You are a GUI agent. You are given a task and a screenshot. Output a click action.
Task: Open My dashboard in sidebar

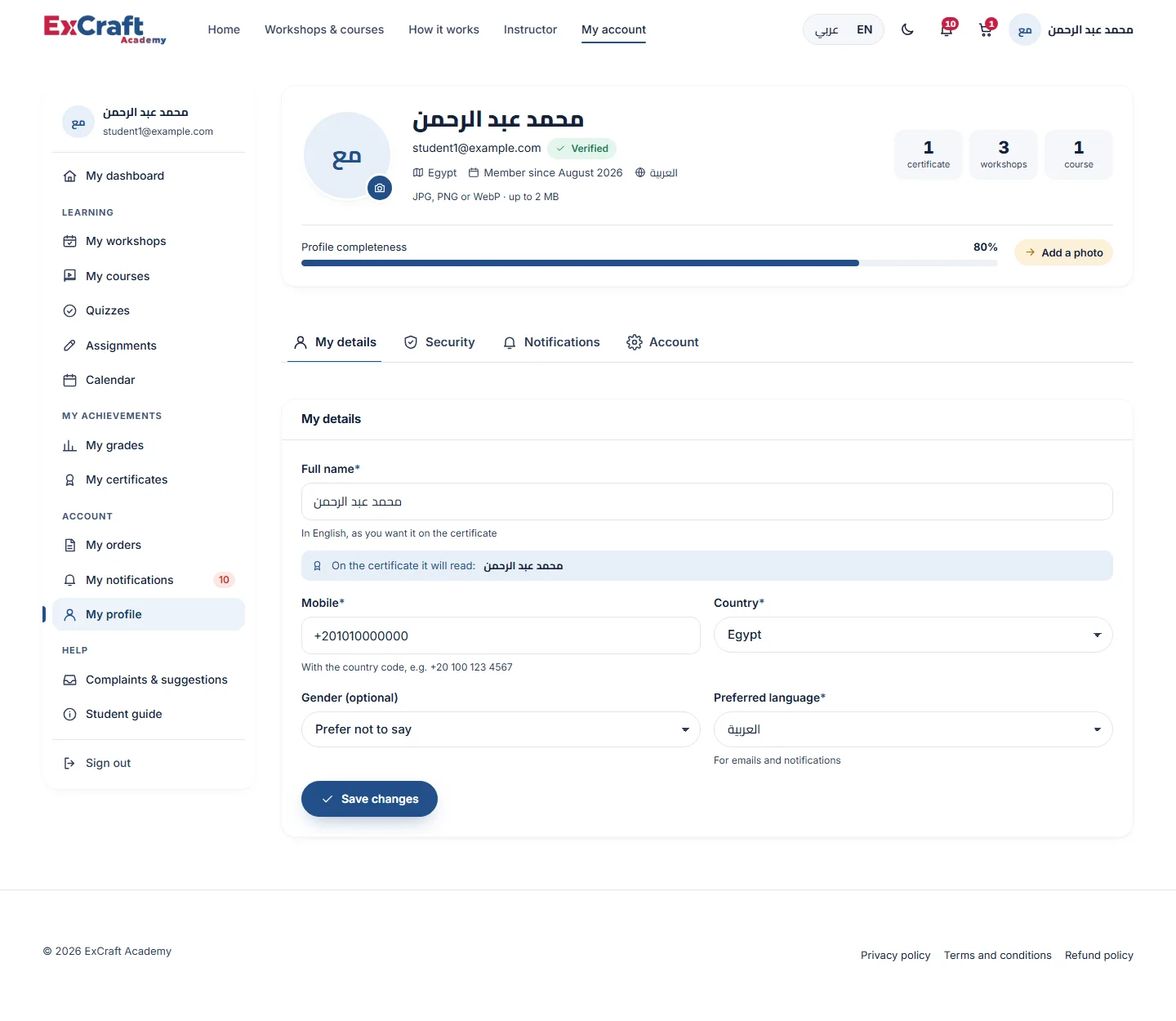[x=149, y=176]
